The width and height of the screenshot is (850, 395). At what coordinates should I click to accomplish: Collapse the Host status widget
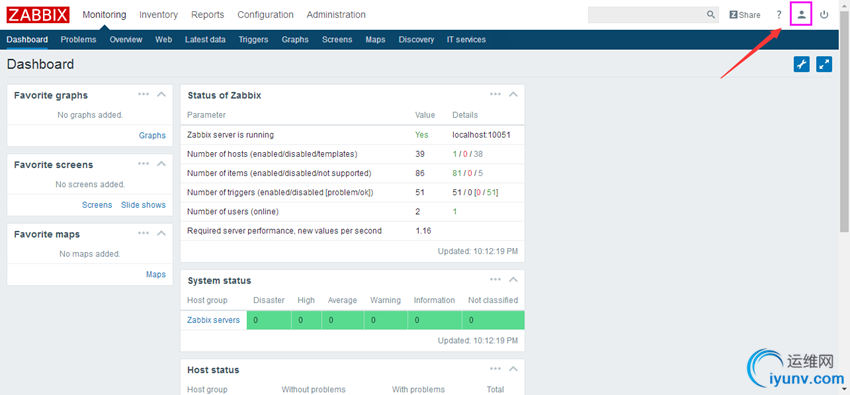(513, 368)
